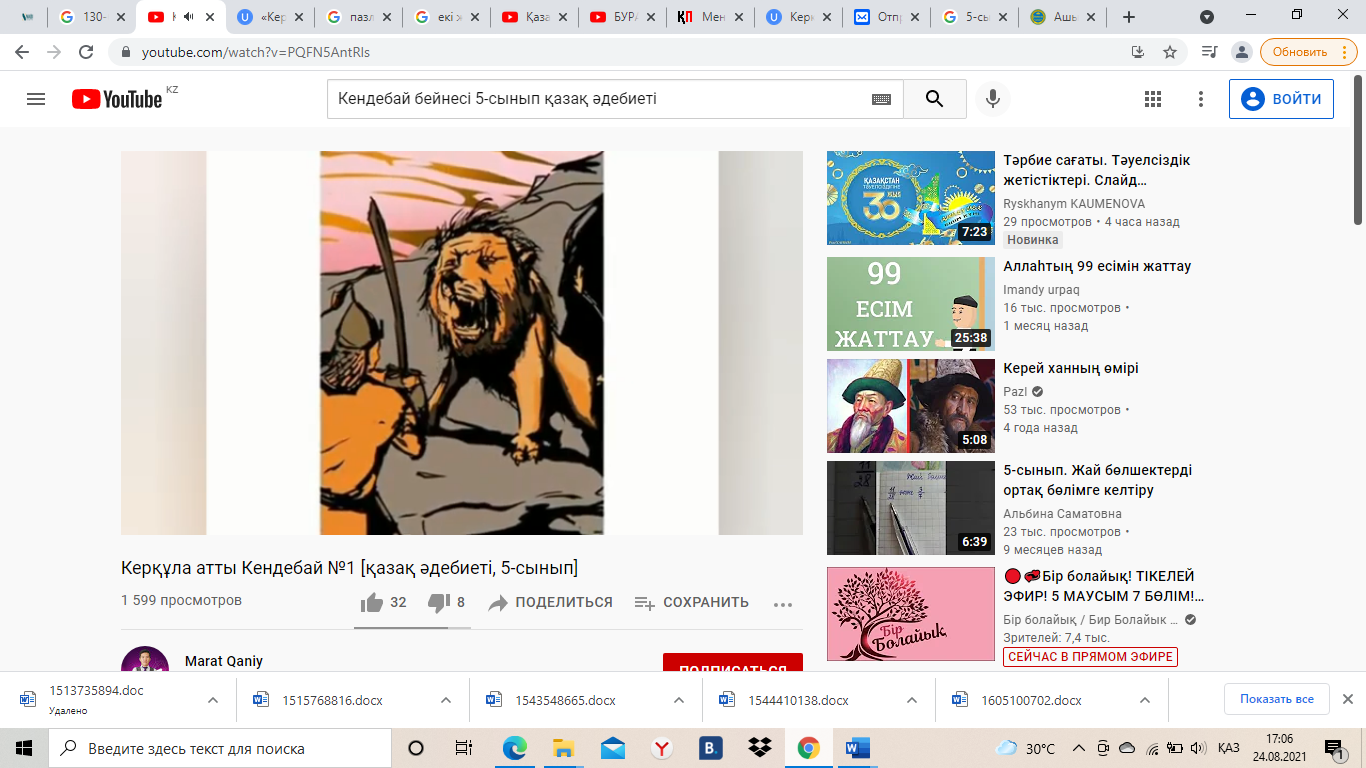
Task: Click Показать все downloads button
Action: pos(1277,699)
